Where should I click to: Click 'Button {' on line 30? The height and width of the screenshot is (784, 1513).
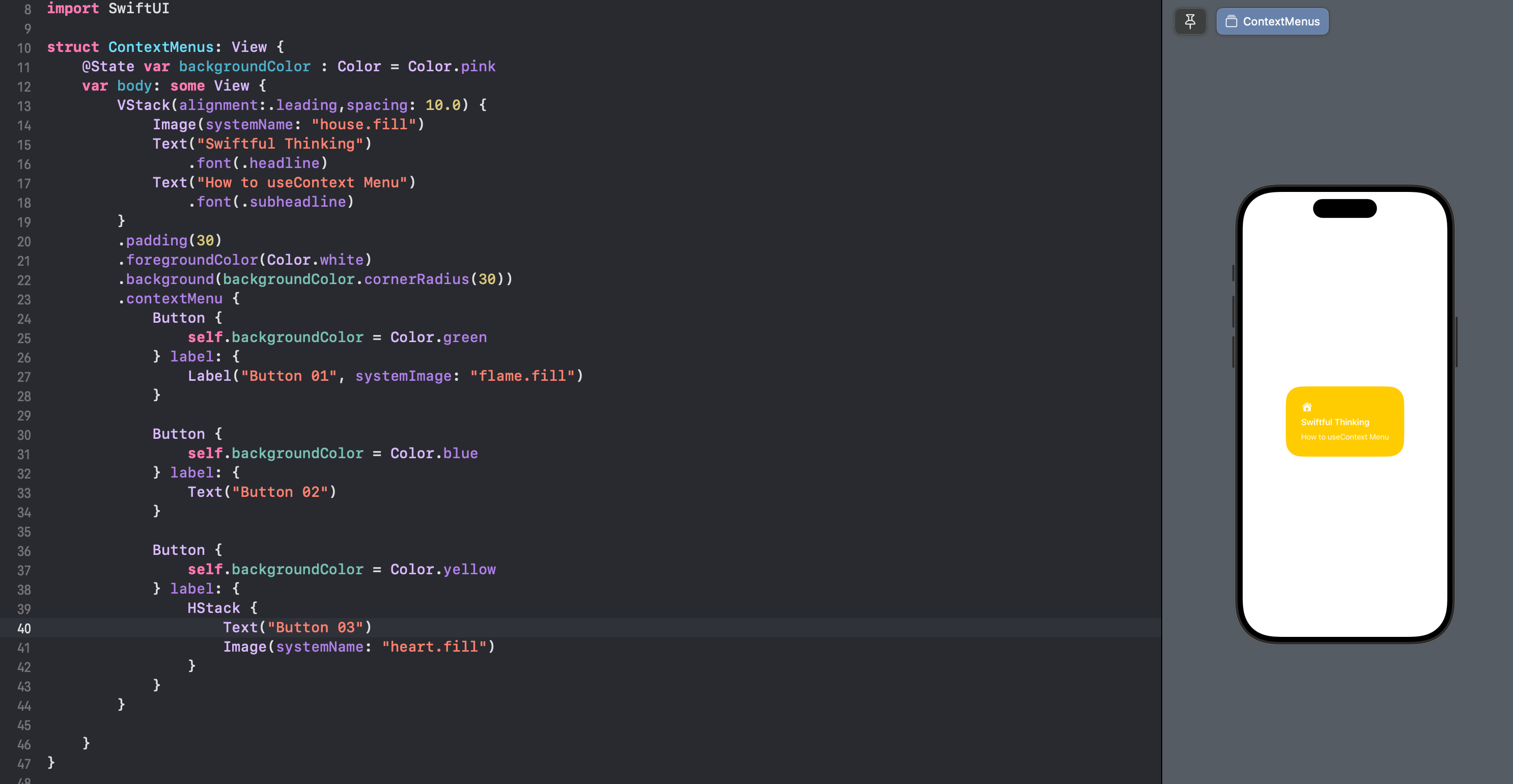click(187, 435)
